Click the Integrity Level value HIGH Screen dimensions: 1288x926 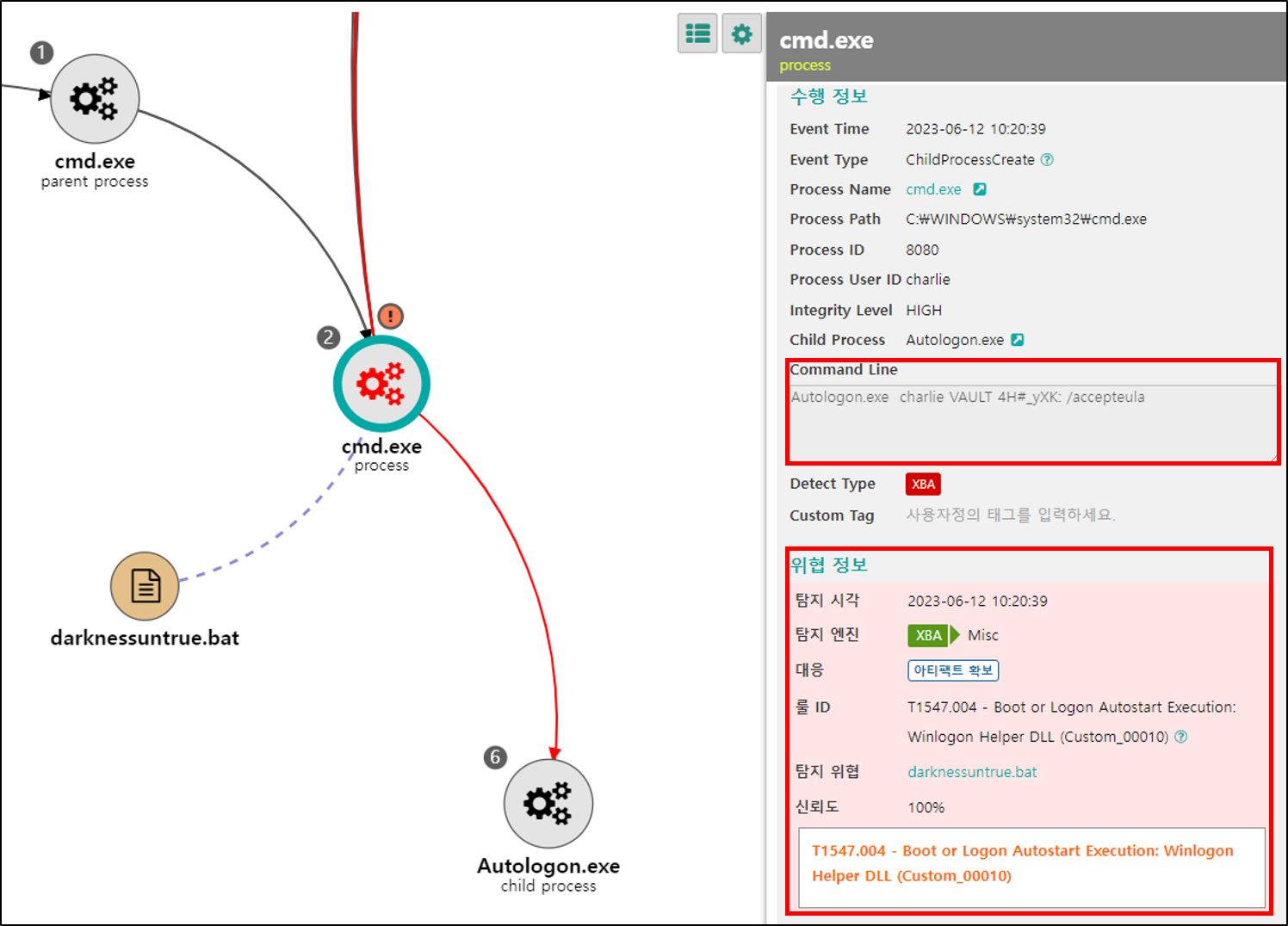[924, 310]
